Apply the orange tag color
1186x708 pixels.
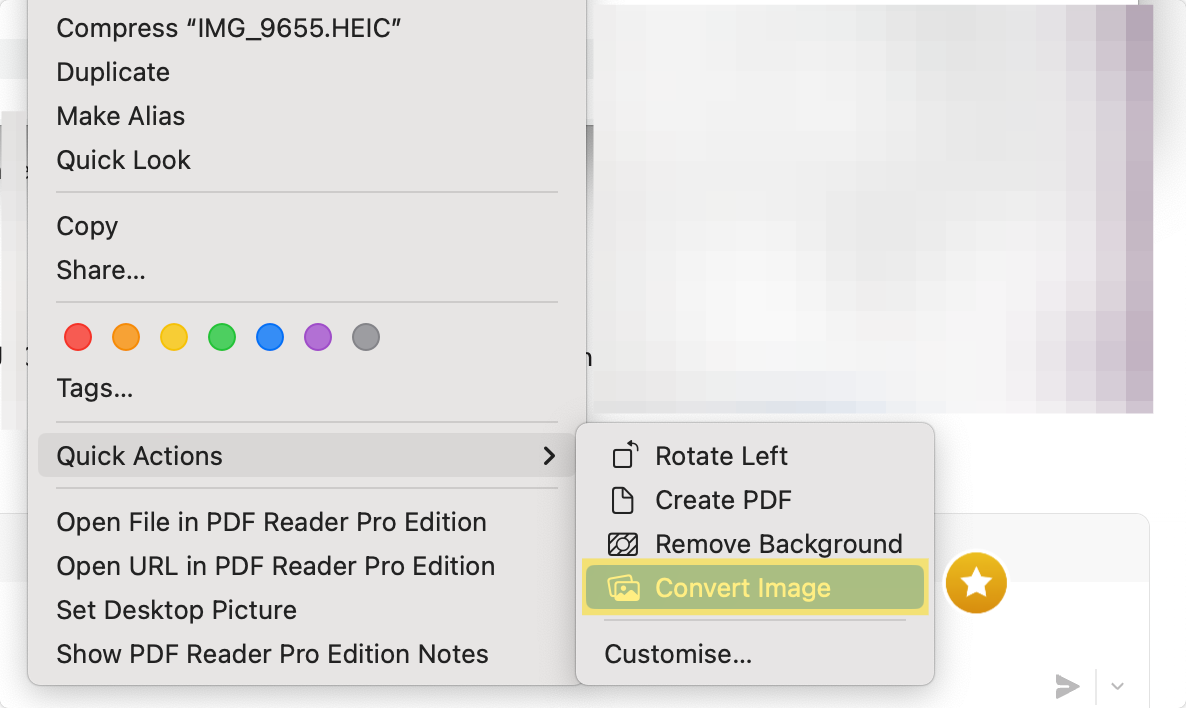point(126,337)
